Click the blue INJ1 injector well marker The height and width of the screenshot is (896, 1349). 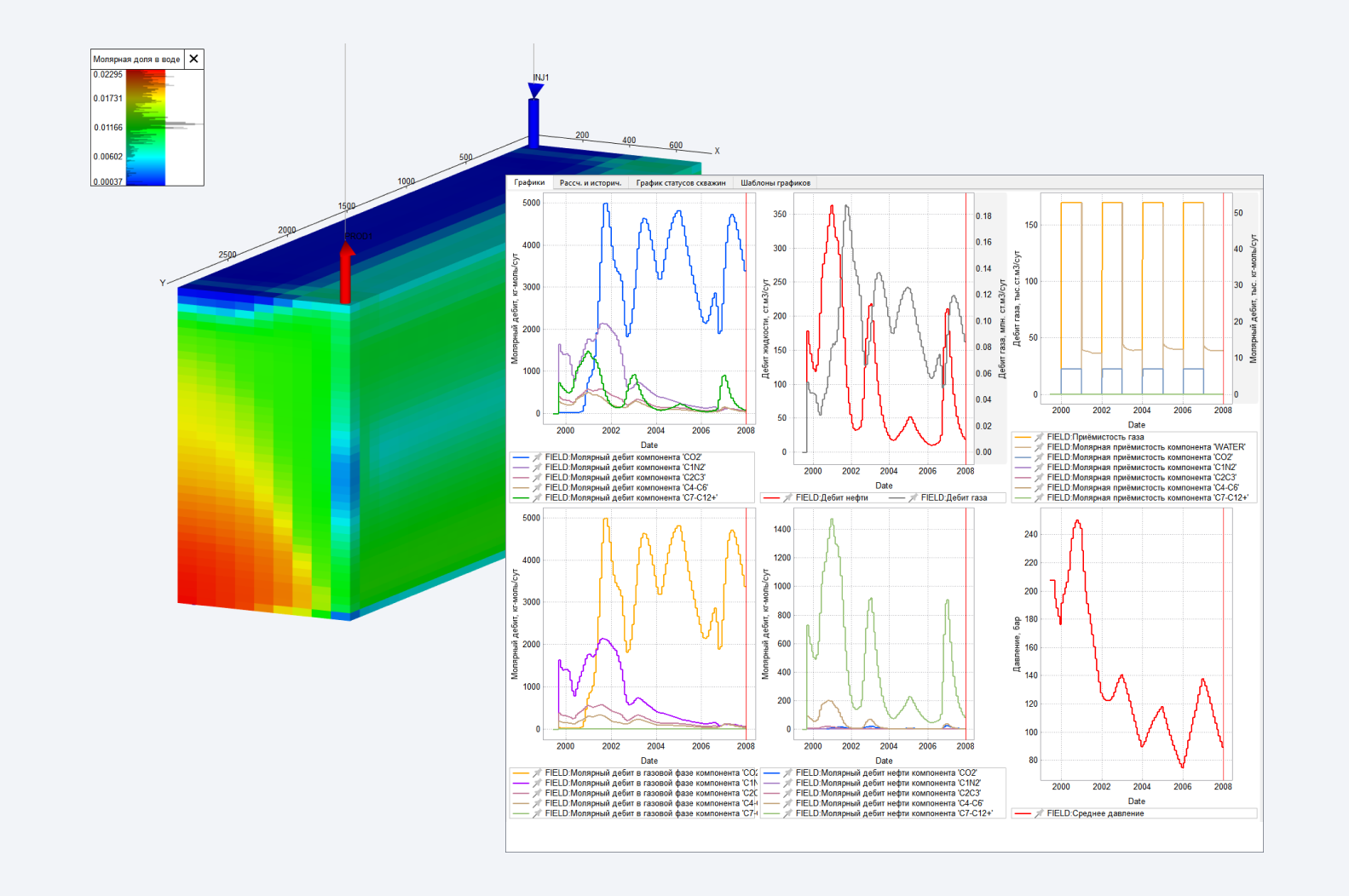[x=534, y=115]
